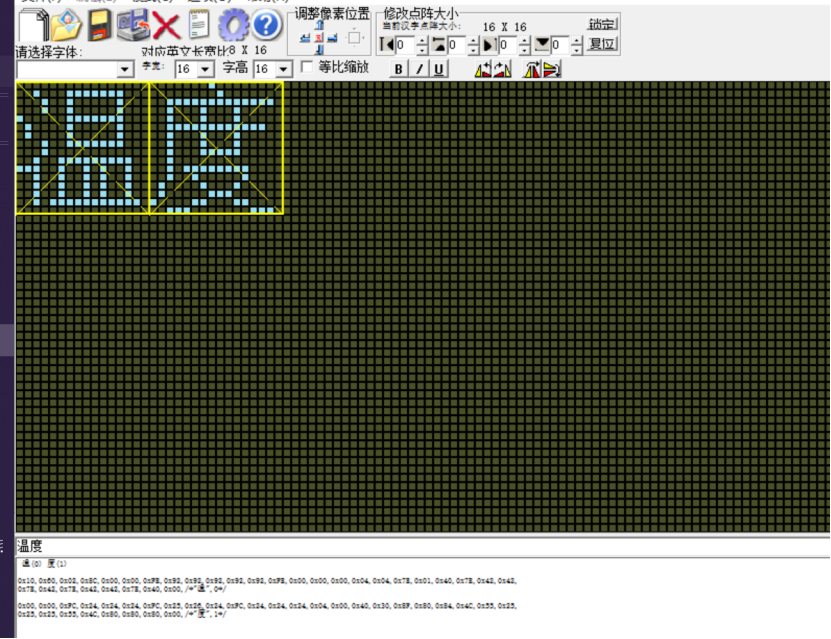Click the 调整像素位置 group label
Viewport: 831px width, 639px height.
[x=332, y=14]
